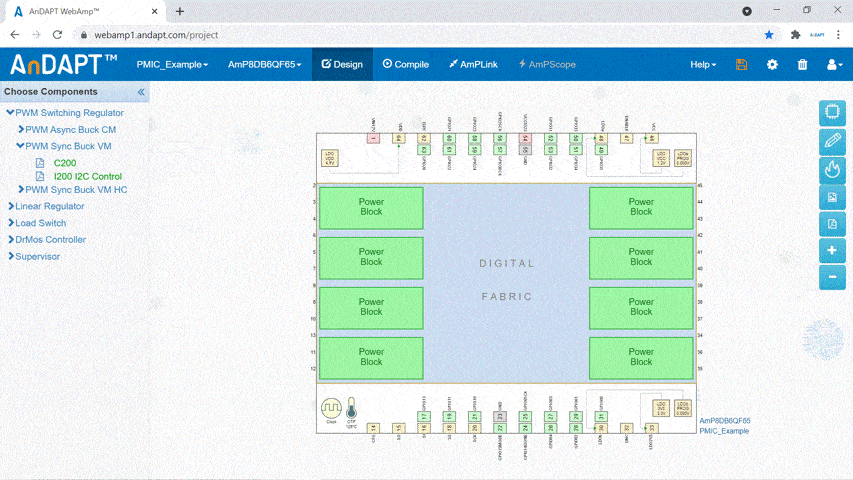Click pin 32 on the chip bottom
Viewport: 853px width, 480px height.
point(626,428)
